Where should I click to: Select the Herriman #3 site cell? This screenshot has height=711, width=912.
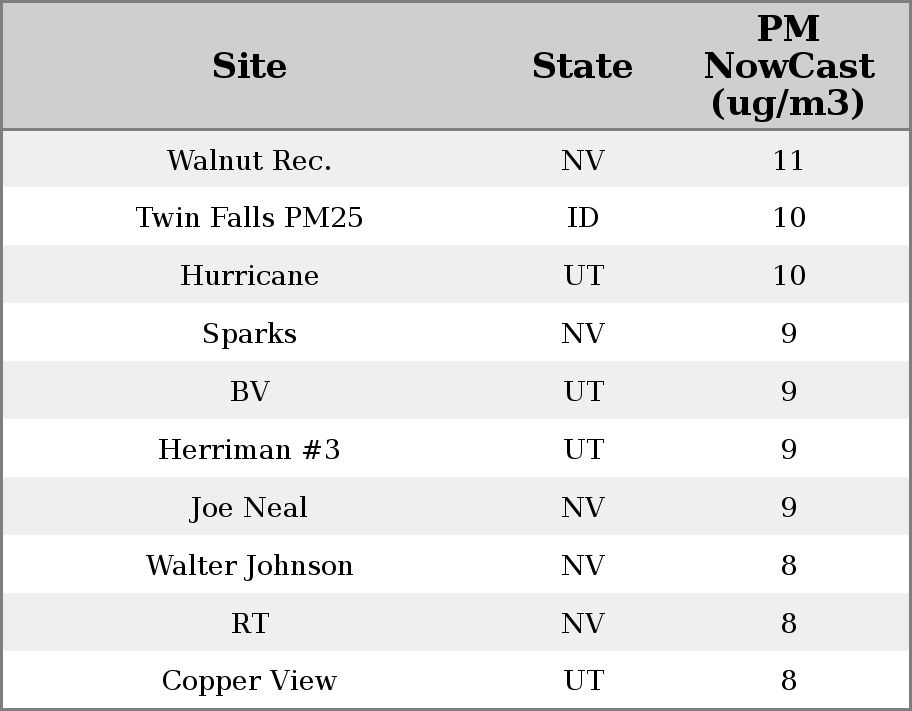[249, 450]
